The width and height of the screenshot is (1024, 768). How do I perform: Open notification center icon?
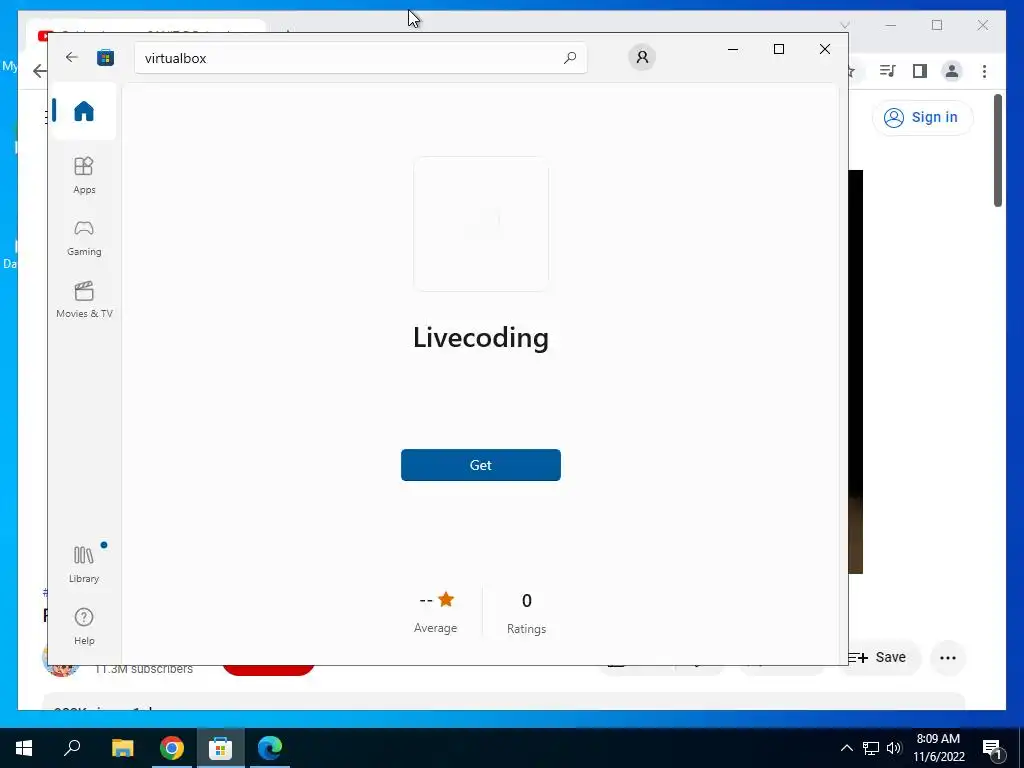[x=993, y=748]
